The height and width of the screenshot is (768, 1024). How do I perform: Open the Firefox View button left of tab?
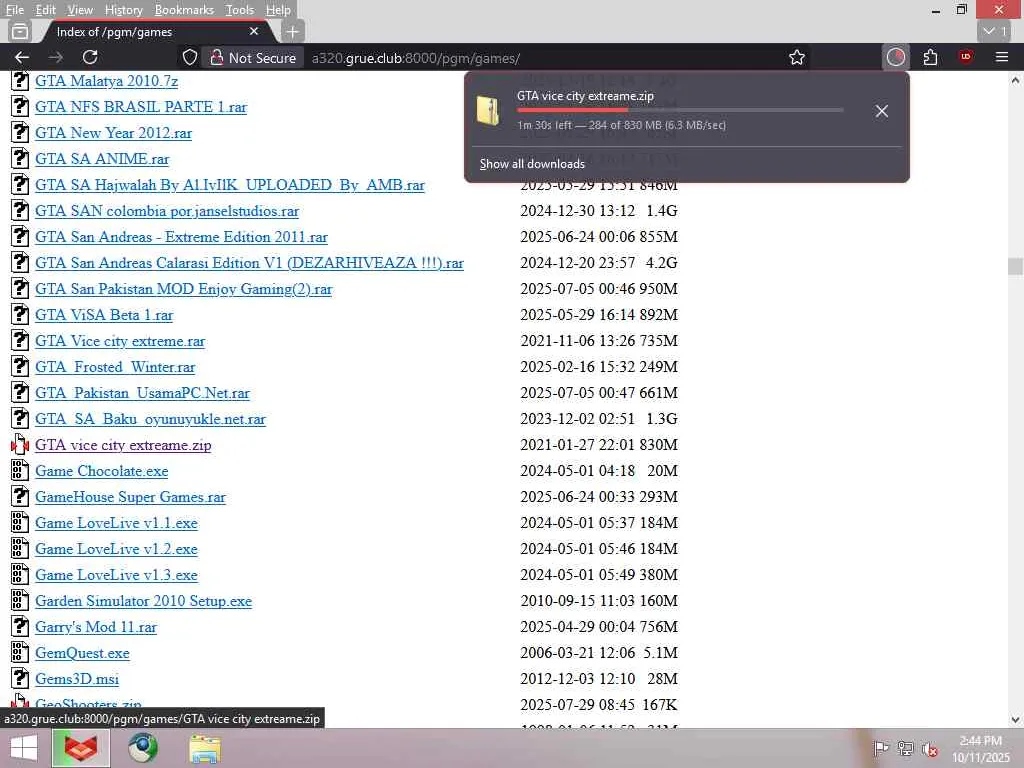click(x=20, y=31)
